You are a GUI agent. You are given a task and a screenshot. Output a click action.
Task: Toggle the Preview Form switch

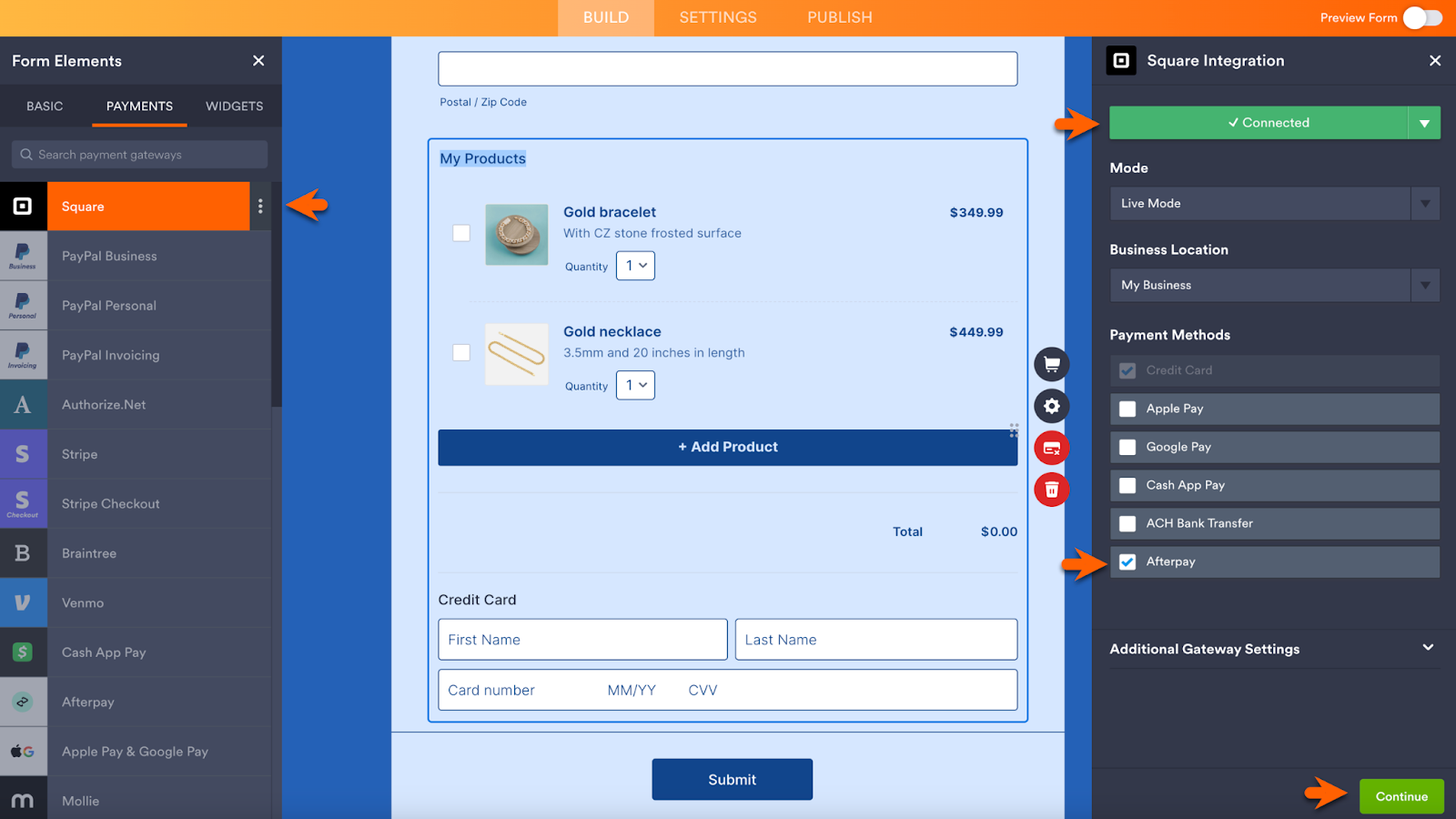(1422, 18)
